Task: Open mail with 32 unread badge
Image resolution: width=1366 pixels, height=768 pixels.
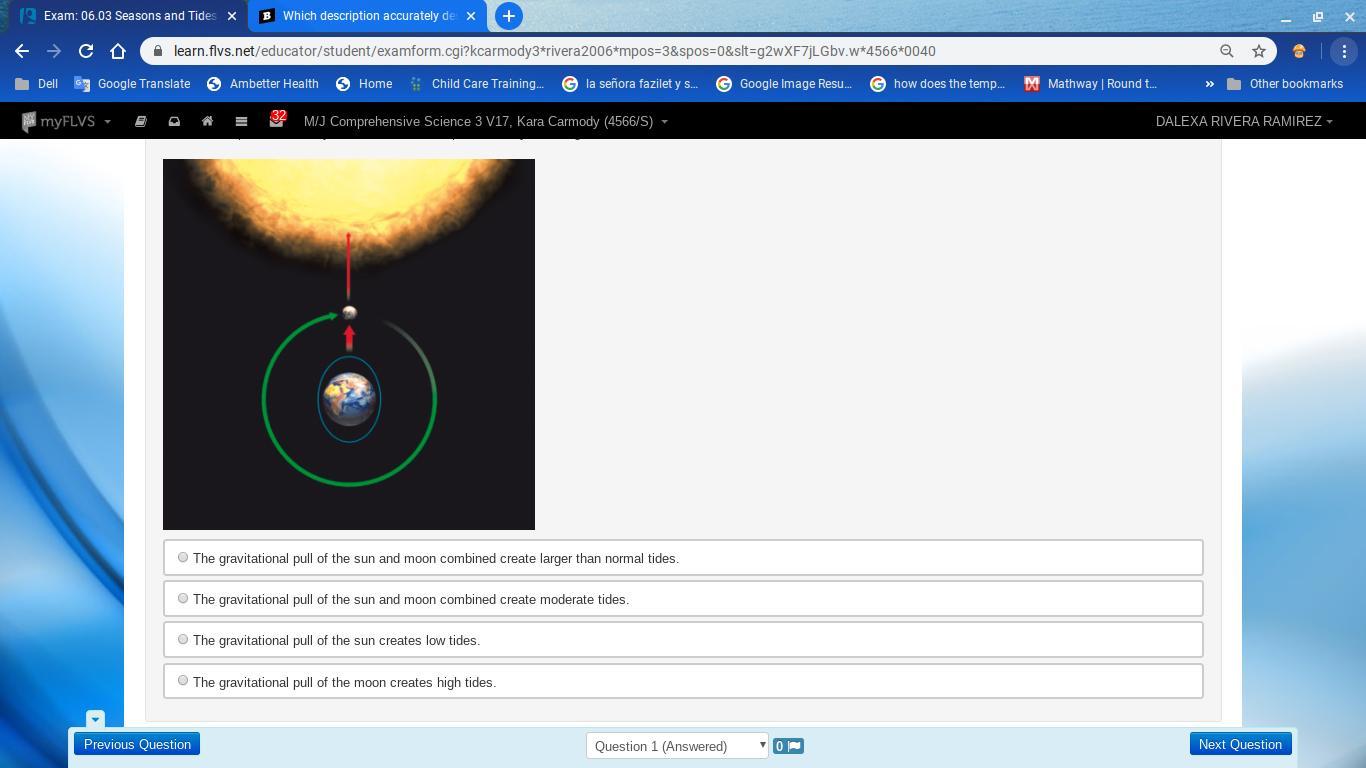Action: click(x=276, y=120)
